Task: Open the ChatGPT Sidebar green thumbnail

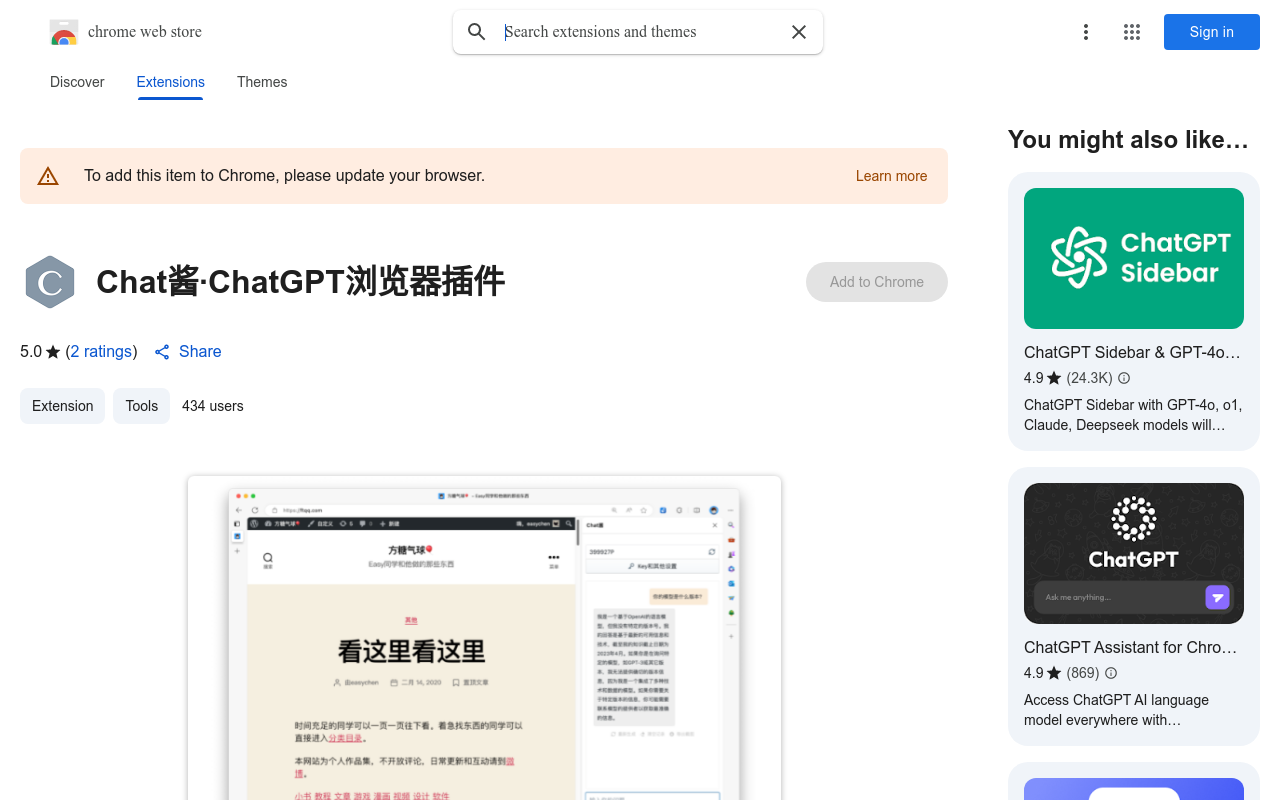Action: click(x=1134, y=258)
